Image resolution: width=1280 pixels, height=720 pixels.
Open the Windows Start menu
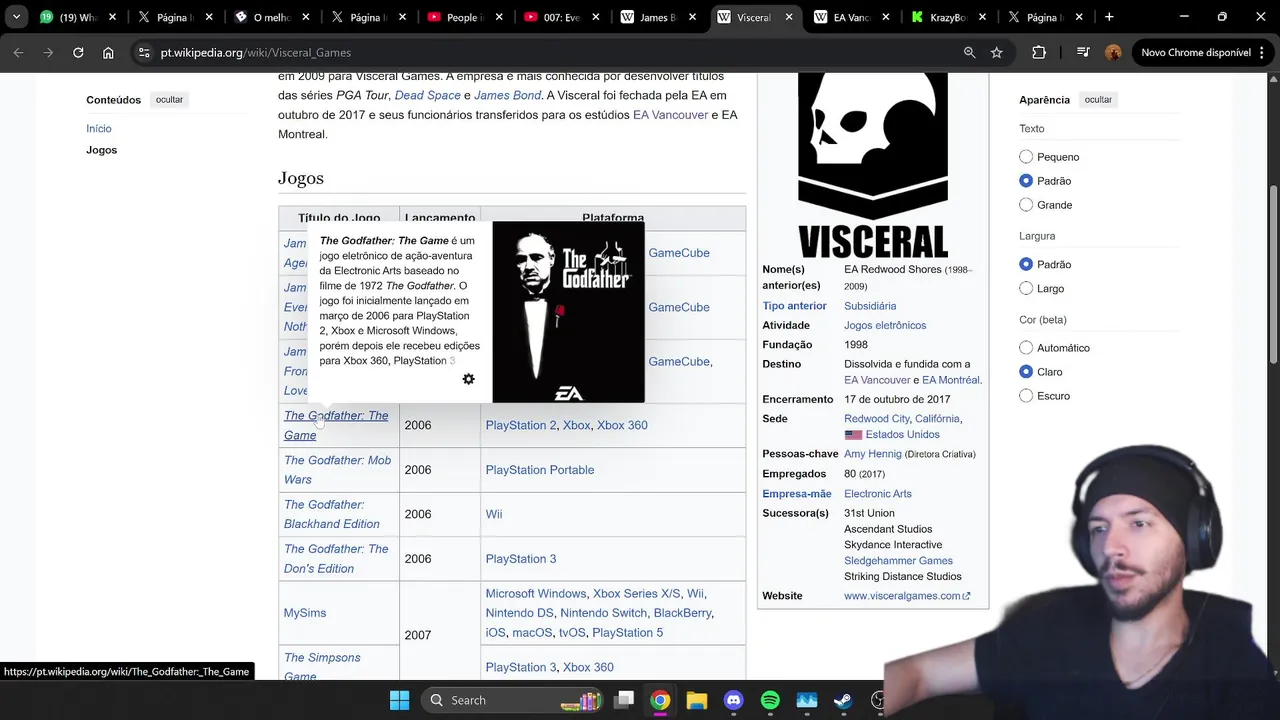(x=399, y=700)
